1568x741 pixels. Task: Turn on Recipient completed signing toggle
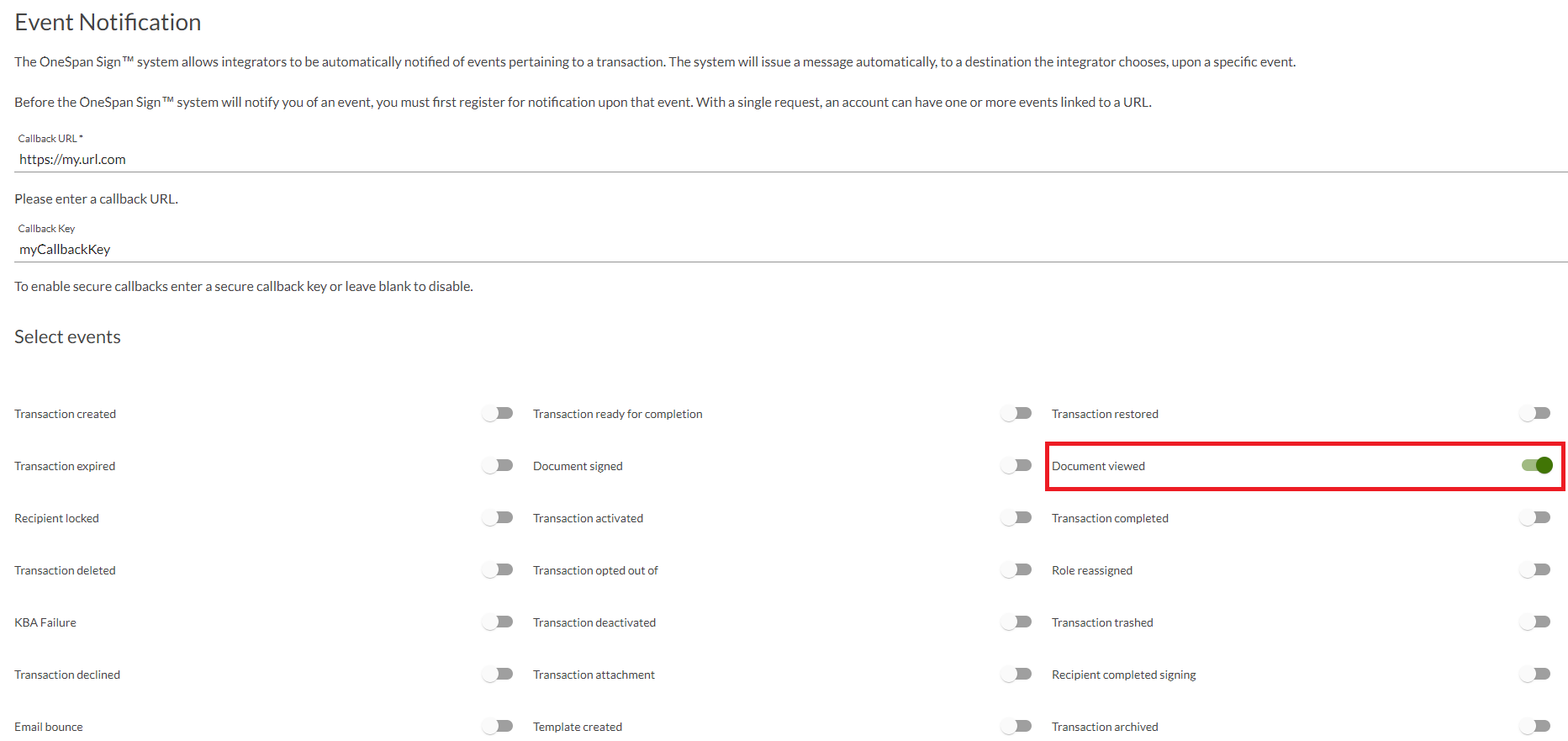pyautogui.click(x=1535, y=674)
